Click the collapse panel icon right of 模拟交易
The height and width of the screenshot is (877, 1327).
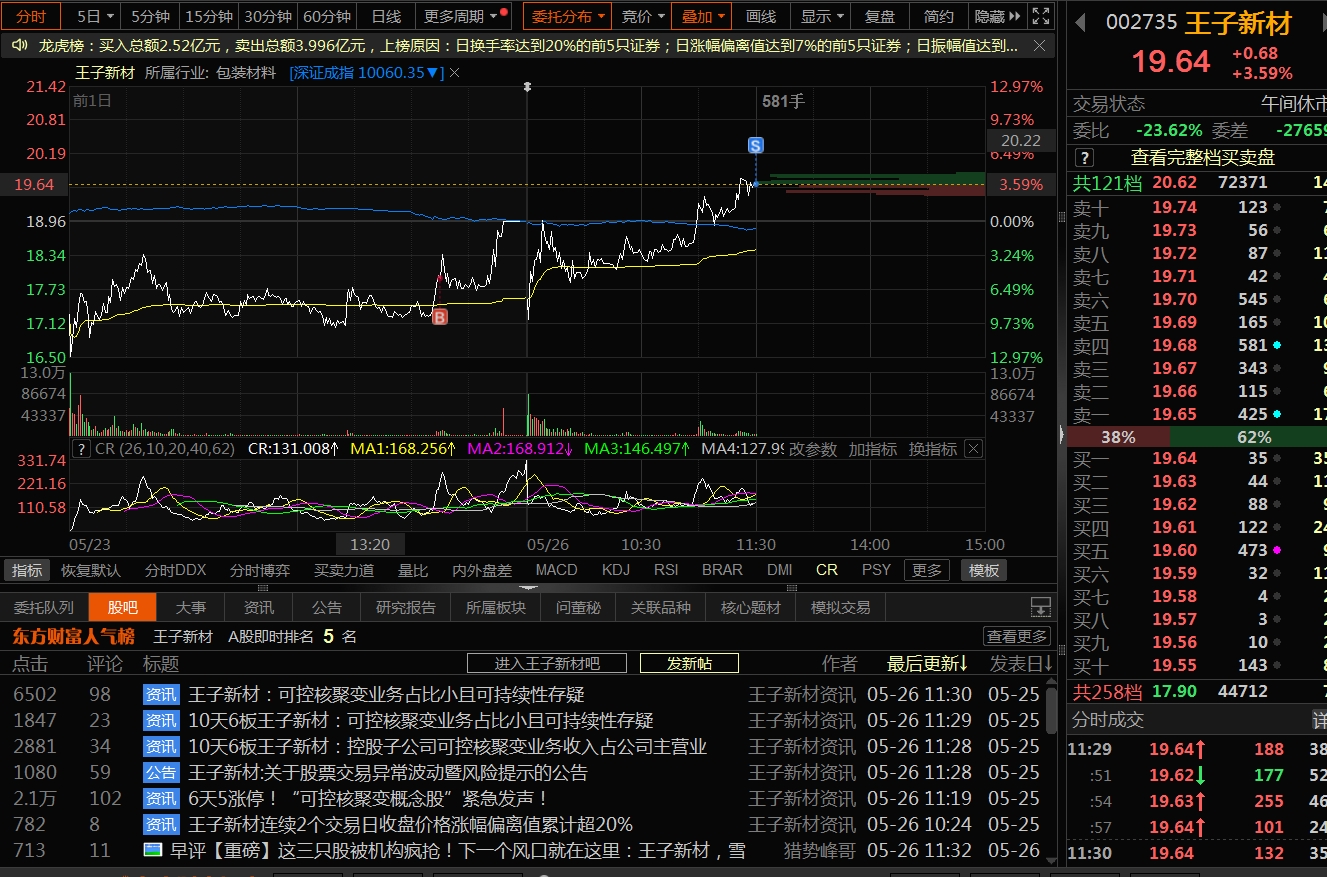pos(1040,607)
